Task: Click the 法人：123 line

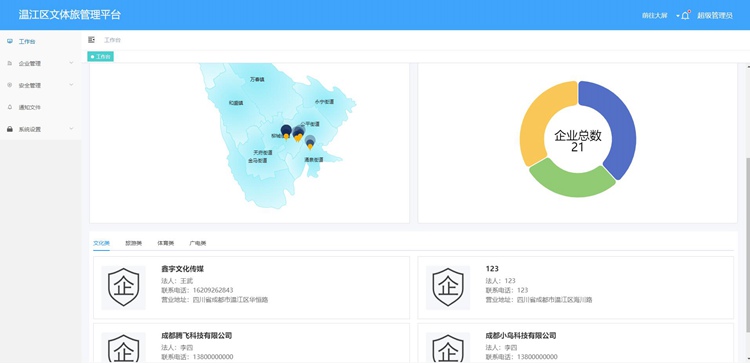Action: point(500,281)
